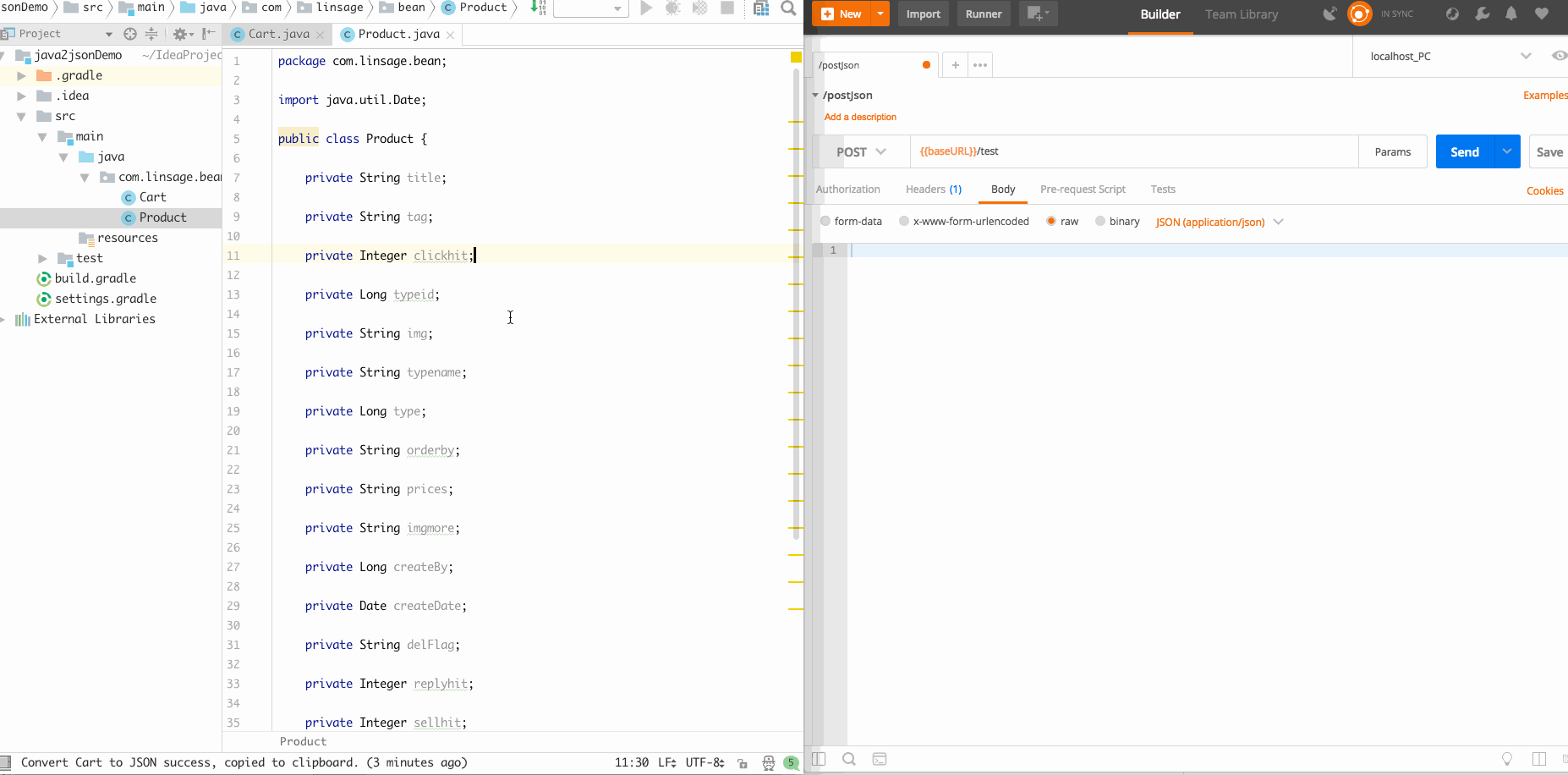The image size is (1568, 775).
Task: Open the JSON (application/json) content-type dropdown
Action: tap(1218, 222)
